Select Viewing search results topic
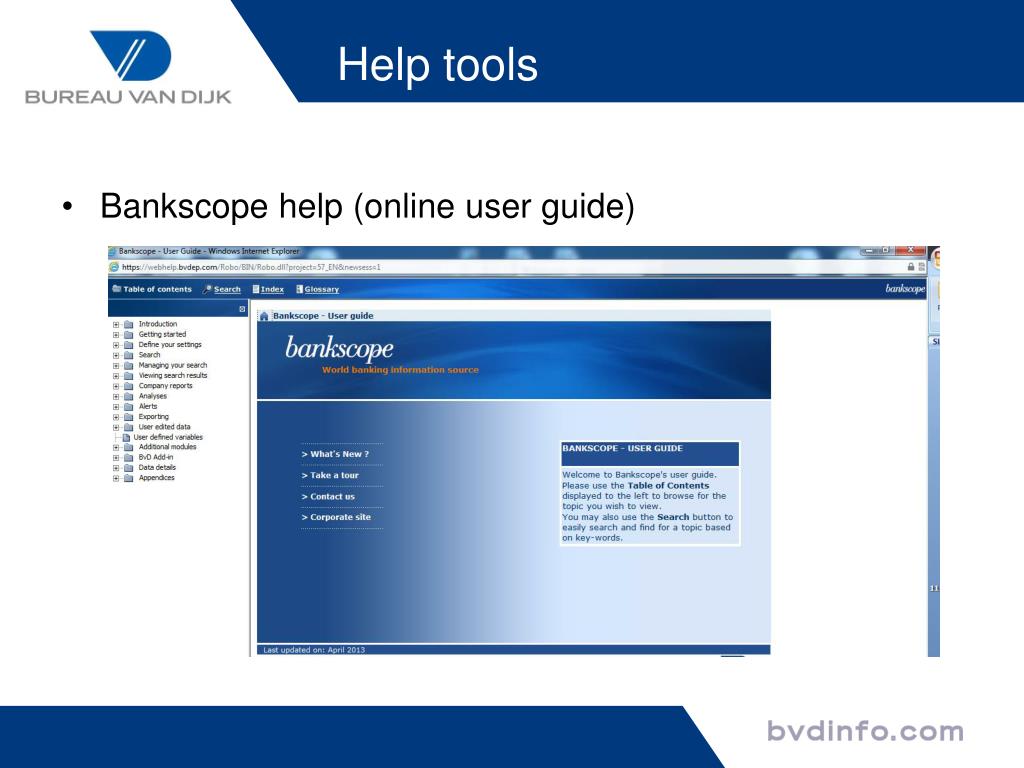This screenshot has height=768, width=1024. (172, 376)
